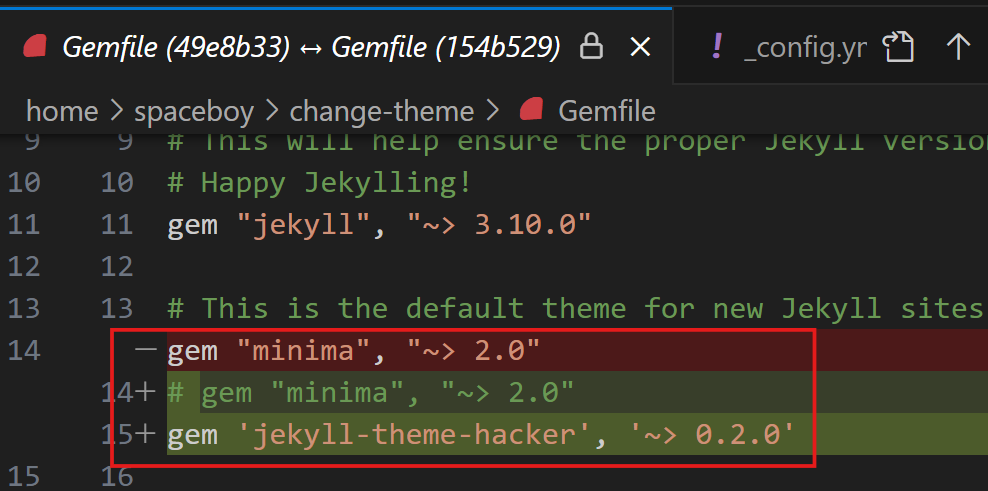988x491 pixels.
Task: Click the lock icon on Gemfile tab
Action: point(591,46)
